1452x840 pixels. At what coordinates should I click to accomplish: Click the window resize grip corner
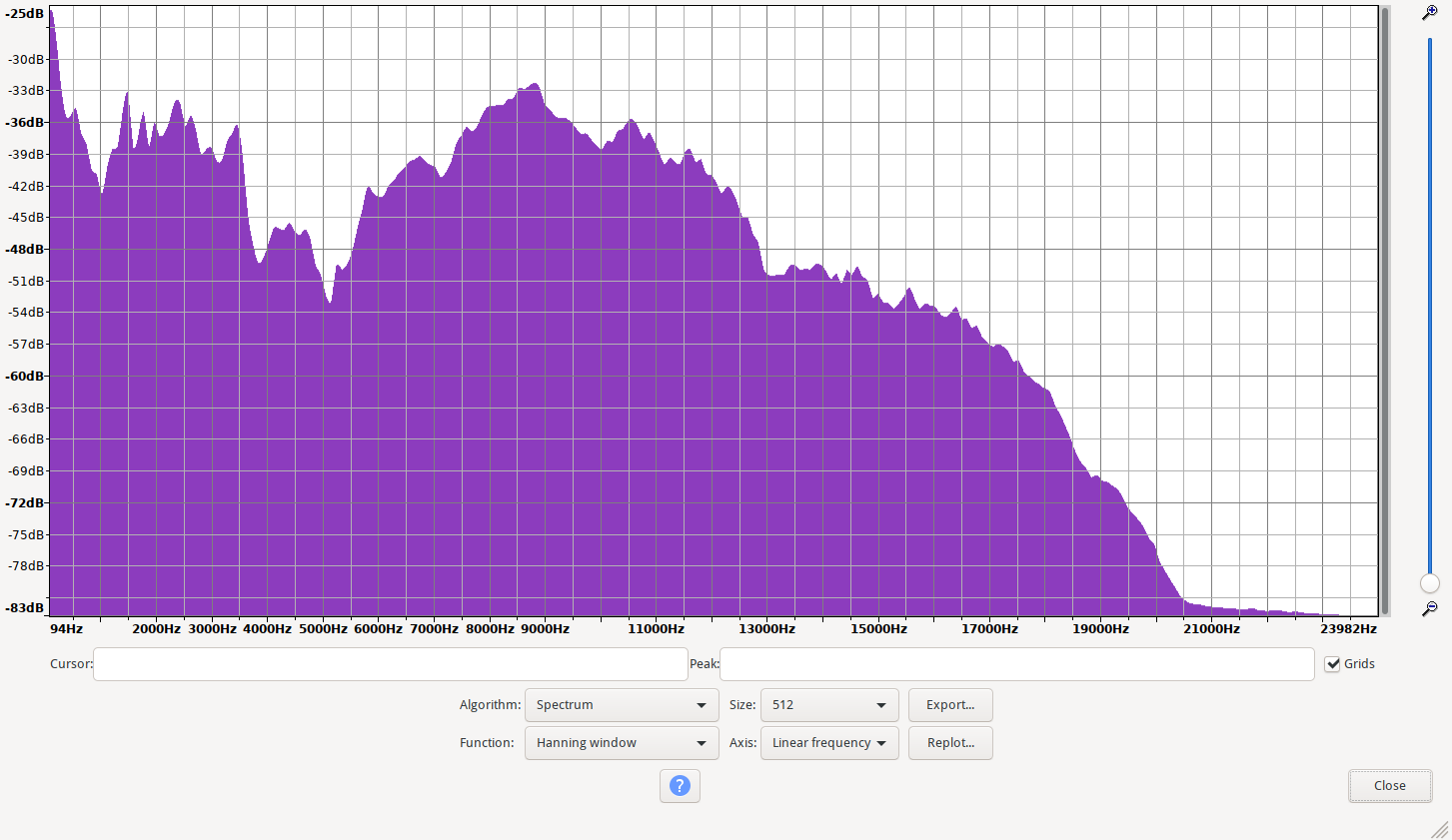pos(1440,829)
